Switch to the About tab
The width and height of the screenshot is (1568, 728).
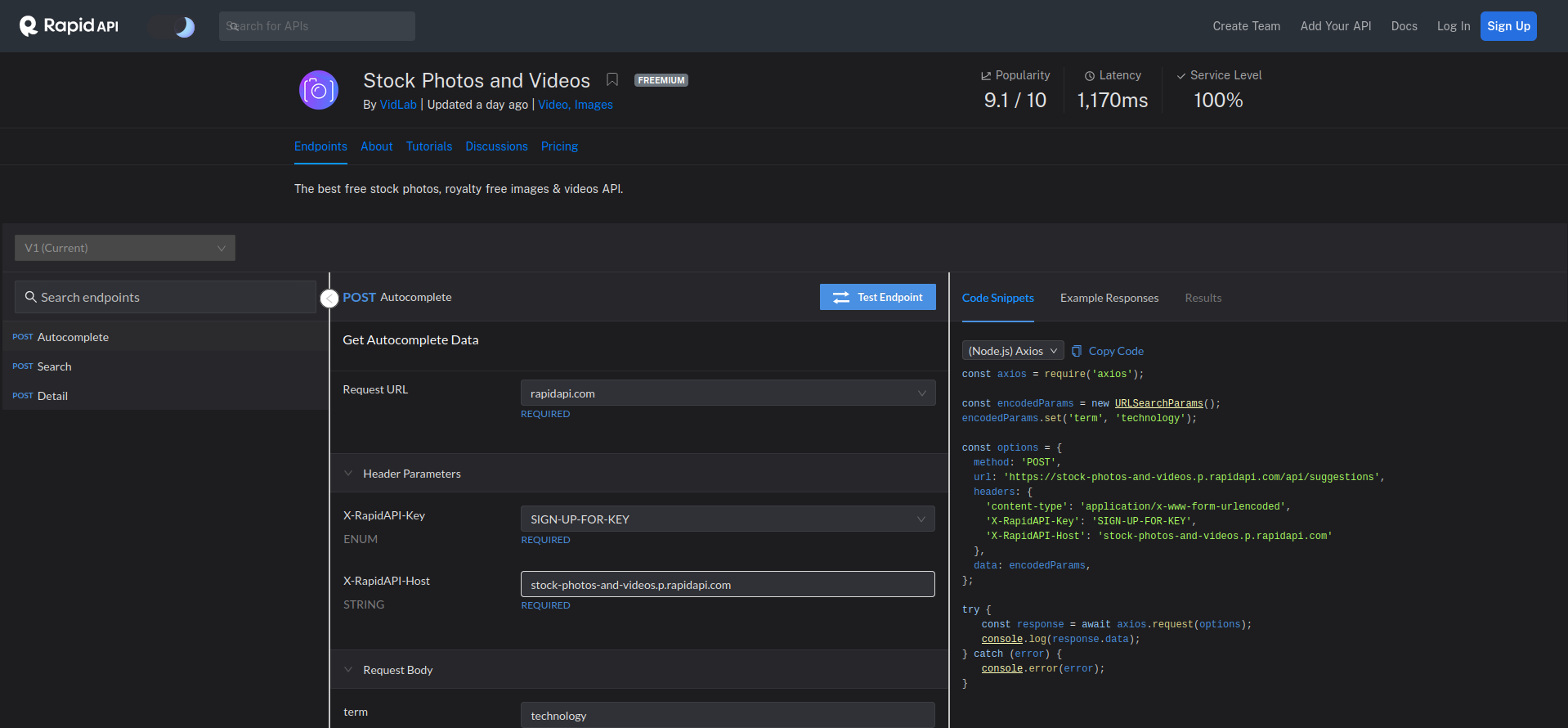pos(377,146)
